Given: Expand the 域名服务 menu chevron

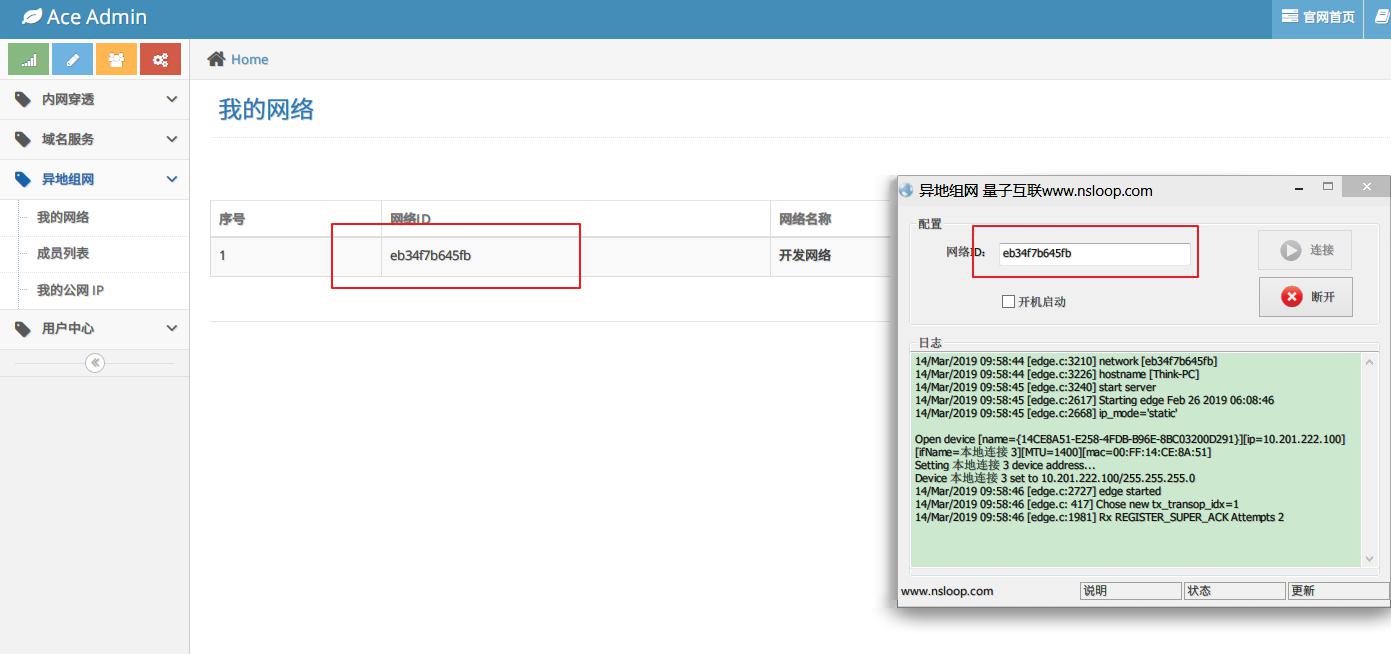Looking at the screenshot, I should (x=172, y=139).
